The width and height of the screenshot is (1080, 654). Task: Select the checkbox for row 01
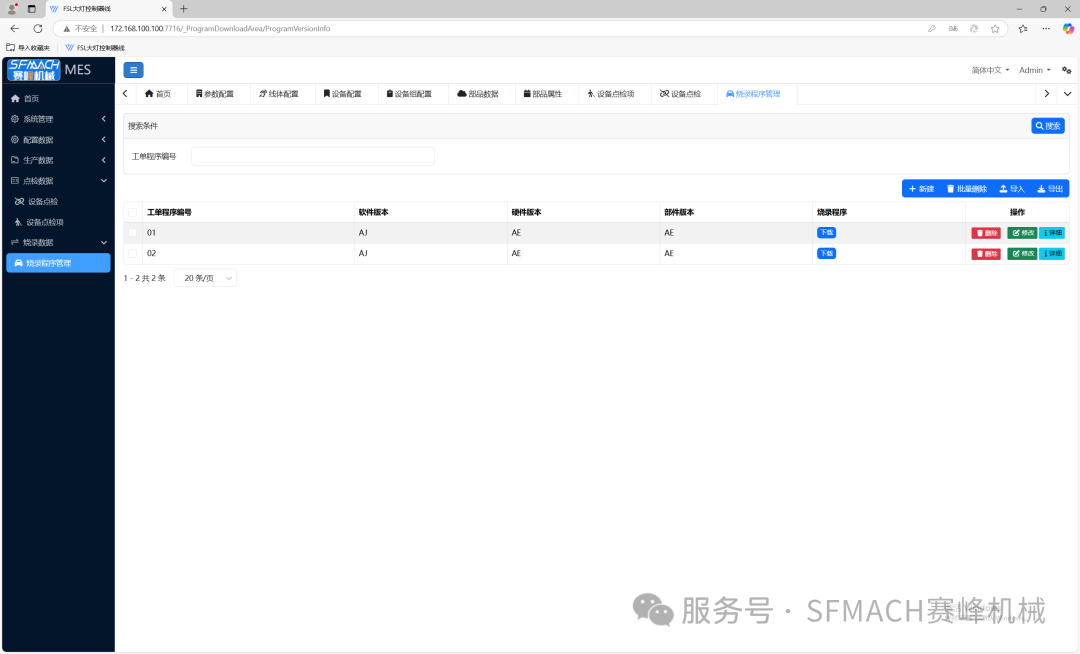coord(132,233)
